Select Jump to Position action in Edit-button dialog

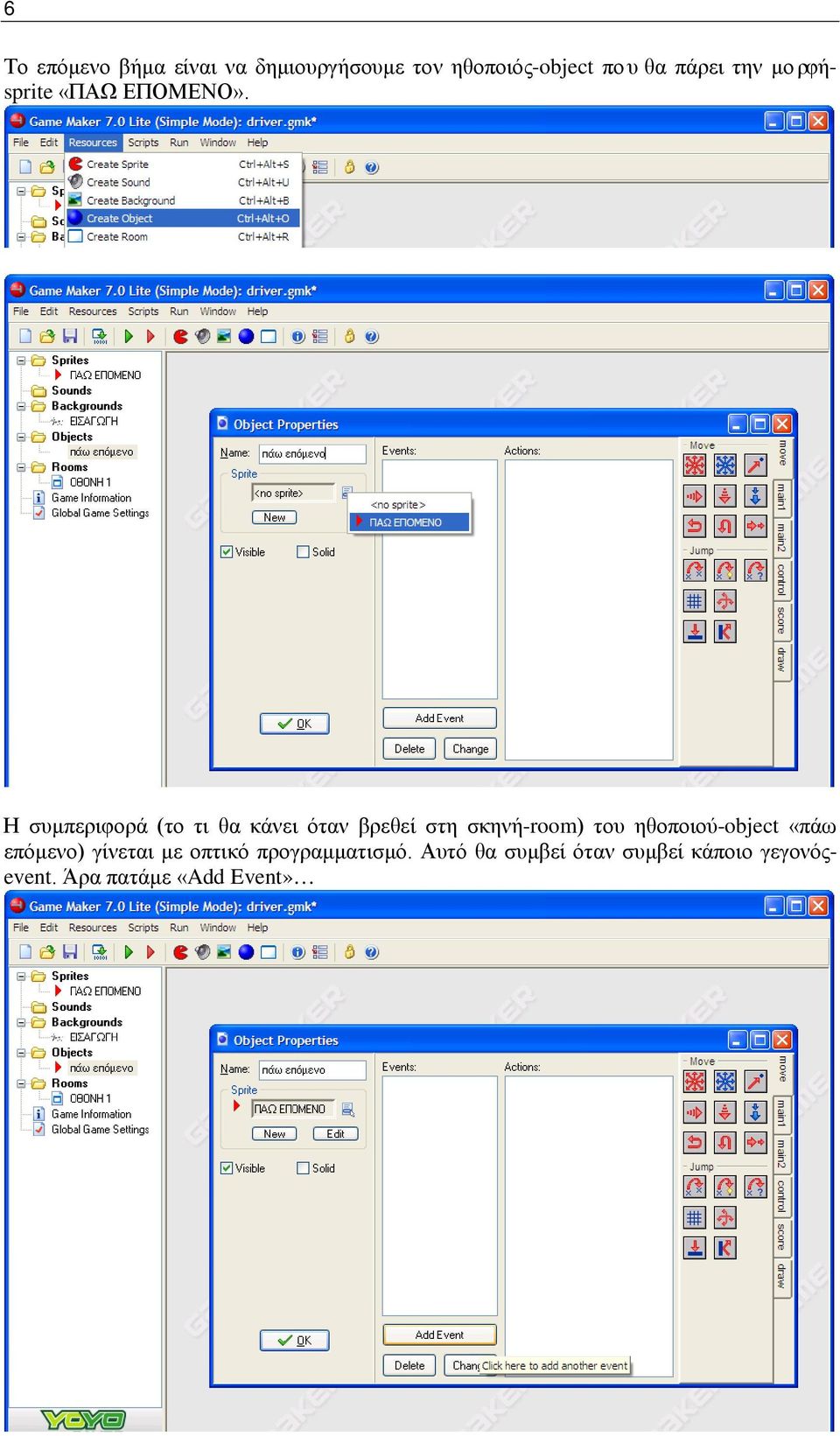pyautogui.click(x=695, y=1187)
